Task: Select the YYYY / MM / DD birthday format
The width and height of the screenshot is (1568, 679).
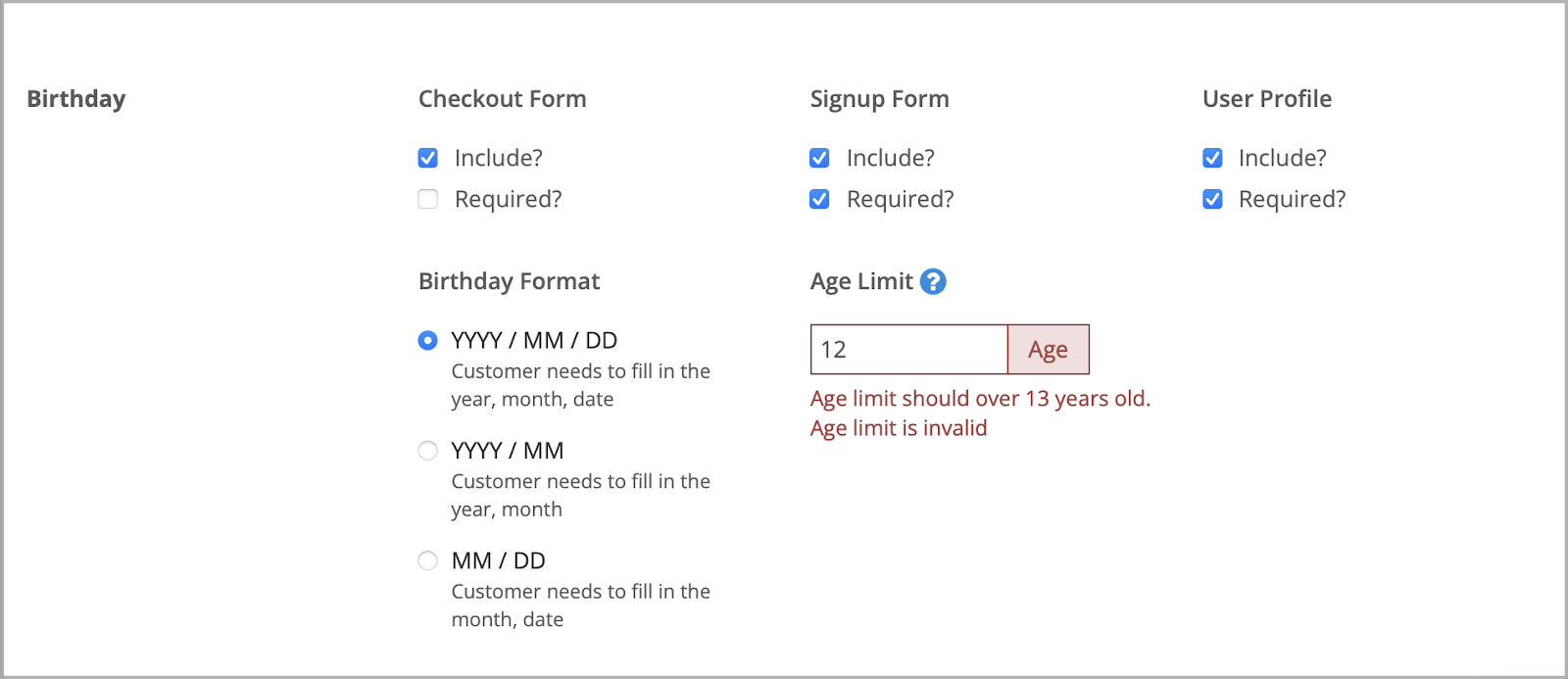Action: tap(428, 340)
